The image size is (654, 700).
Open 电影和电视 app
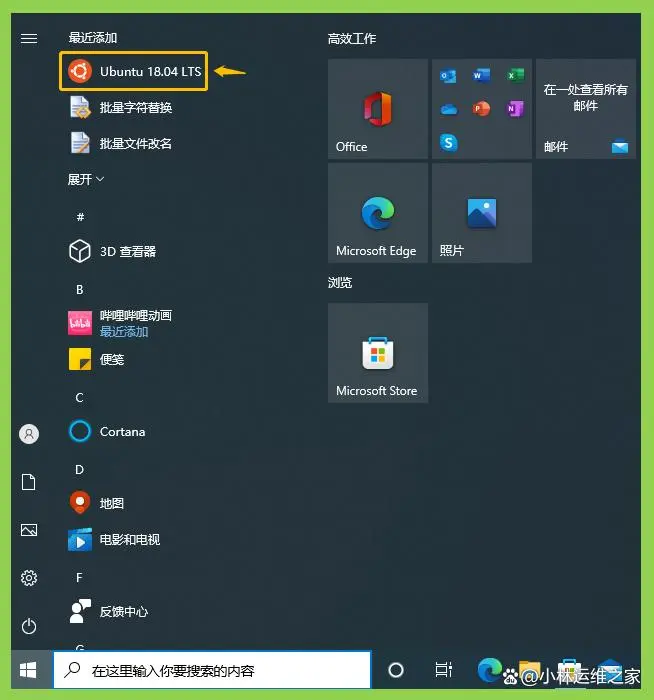pyautogui.click(x=114, y=539)
